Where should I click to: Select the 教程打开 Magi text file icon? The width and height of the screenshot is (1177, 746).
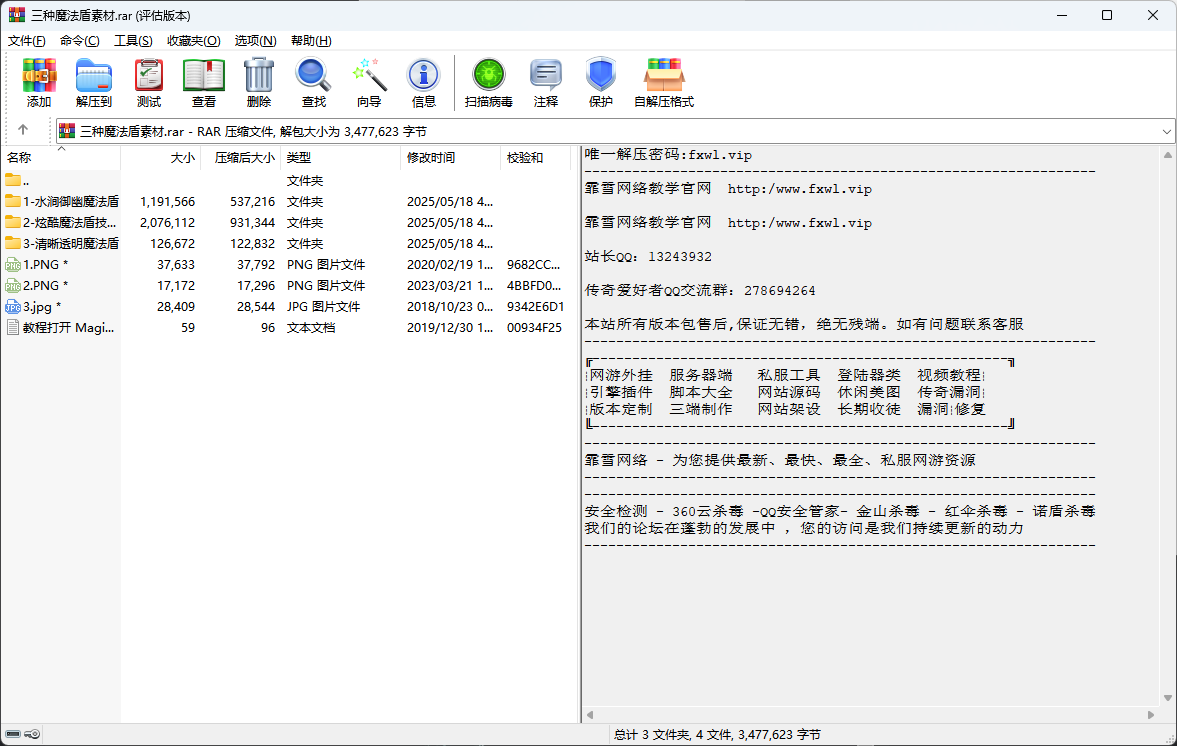13,327
